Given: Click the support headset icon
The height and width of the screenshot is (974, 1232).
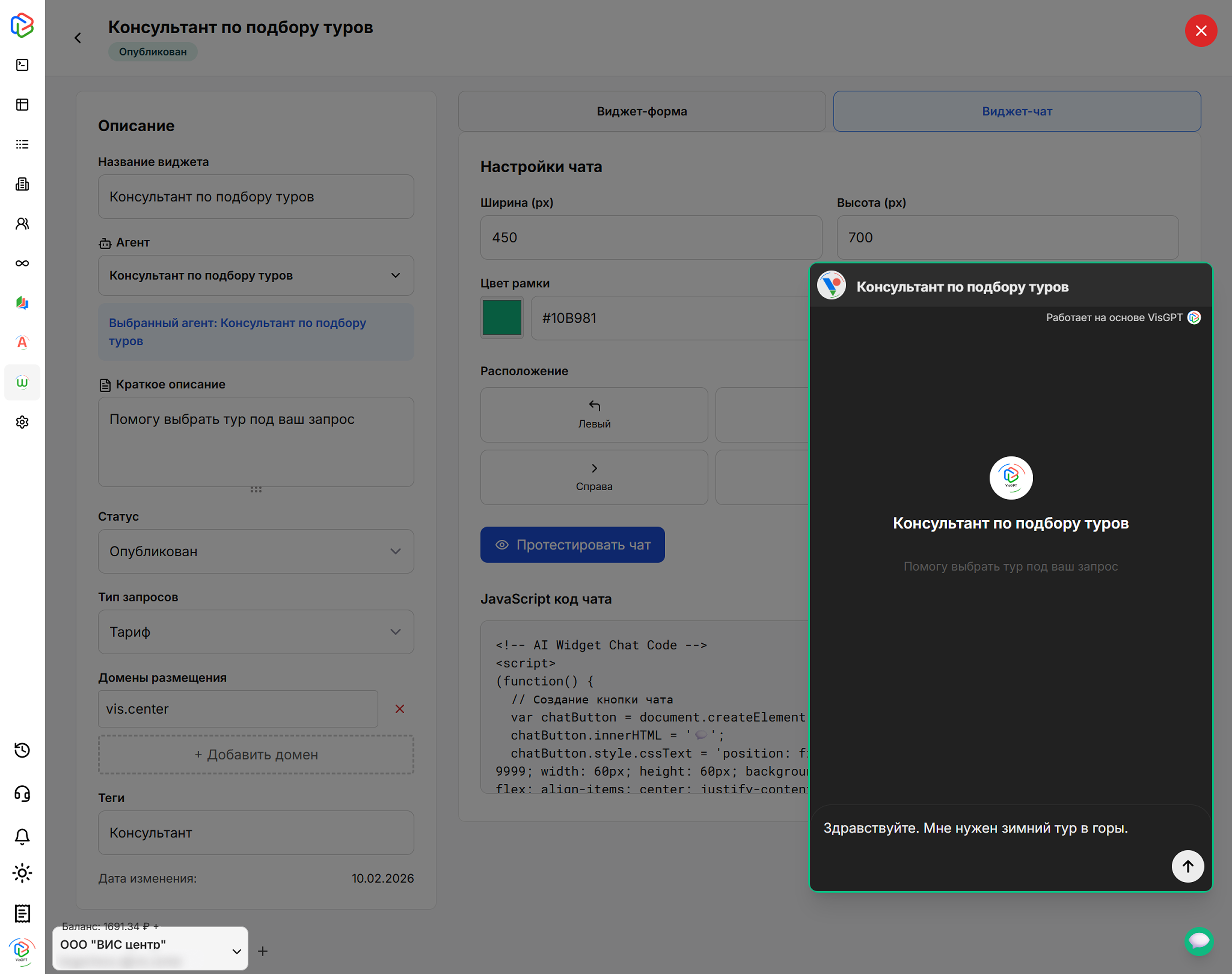Looking at the screenshot, I should (22, 794).
